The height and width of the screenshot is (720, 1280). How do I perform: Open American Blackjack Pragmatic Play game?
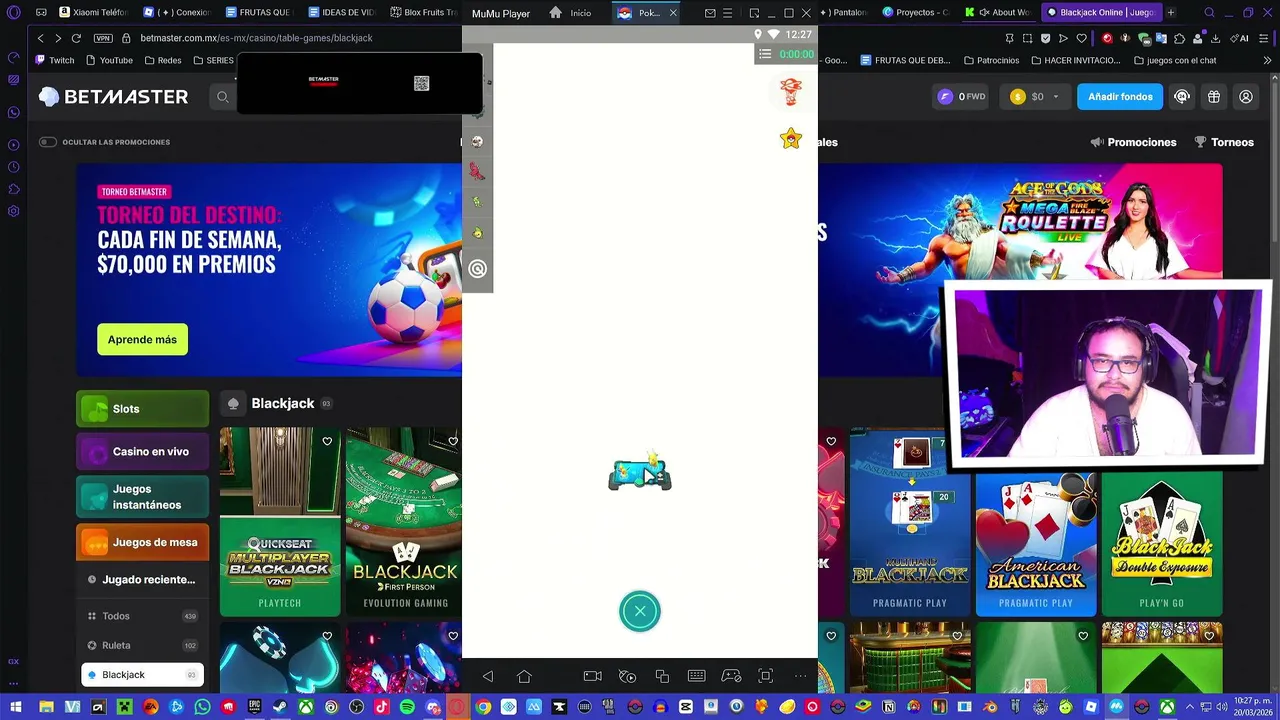(1036, 545)
